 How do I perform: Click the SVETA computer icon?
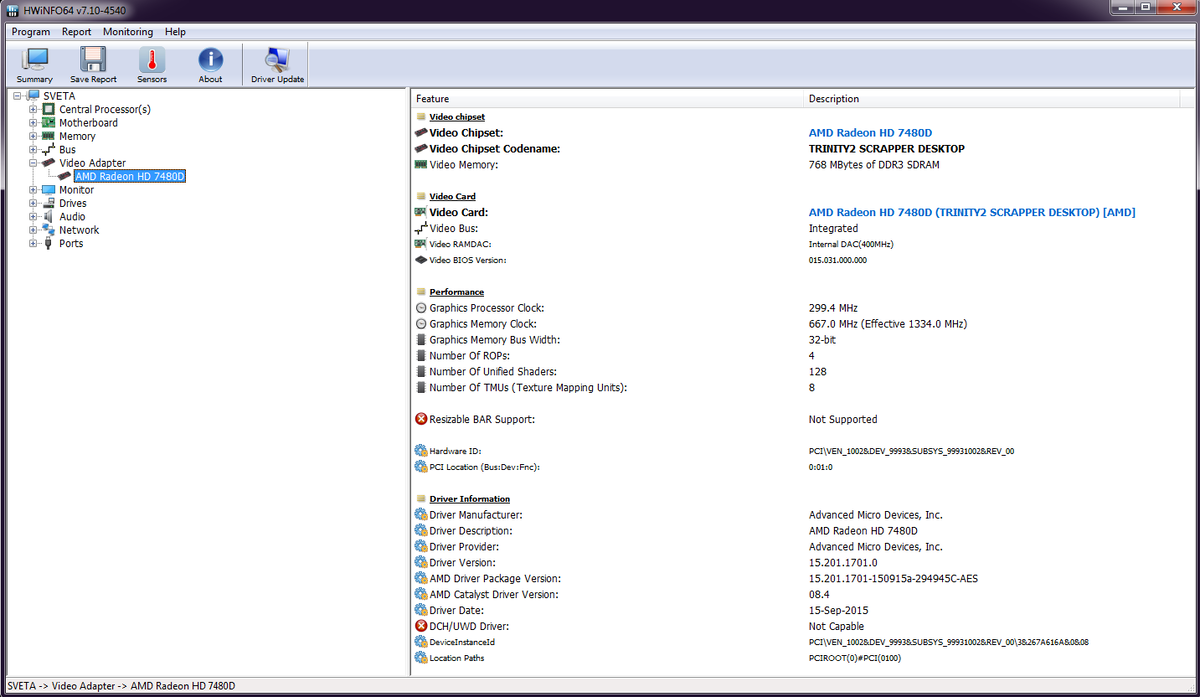[x=33, y=96]
